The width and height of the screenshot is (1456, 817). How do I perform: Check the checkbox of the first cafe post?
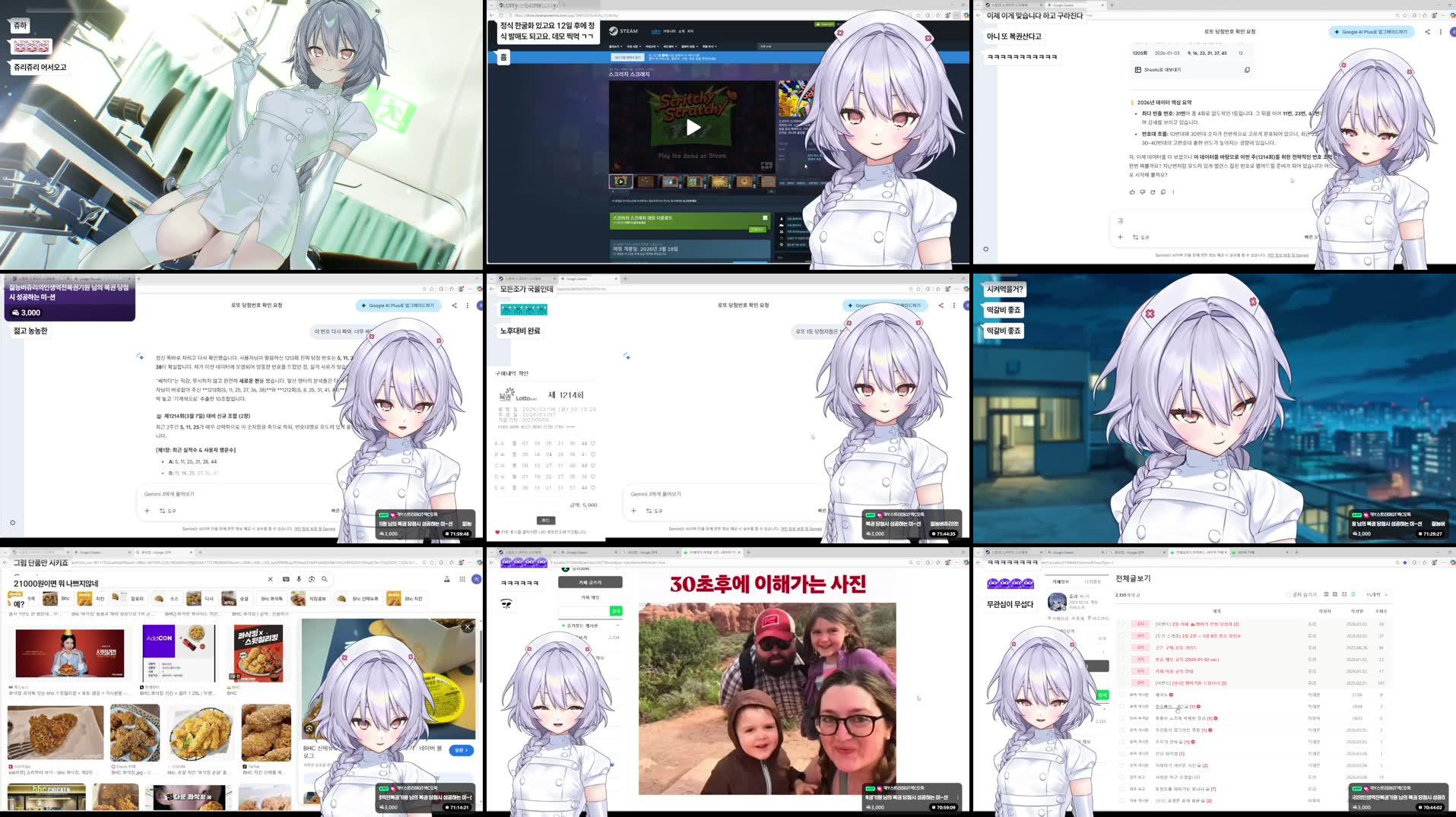tap(1123, 623)
